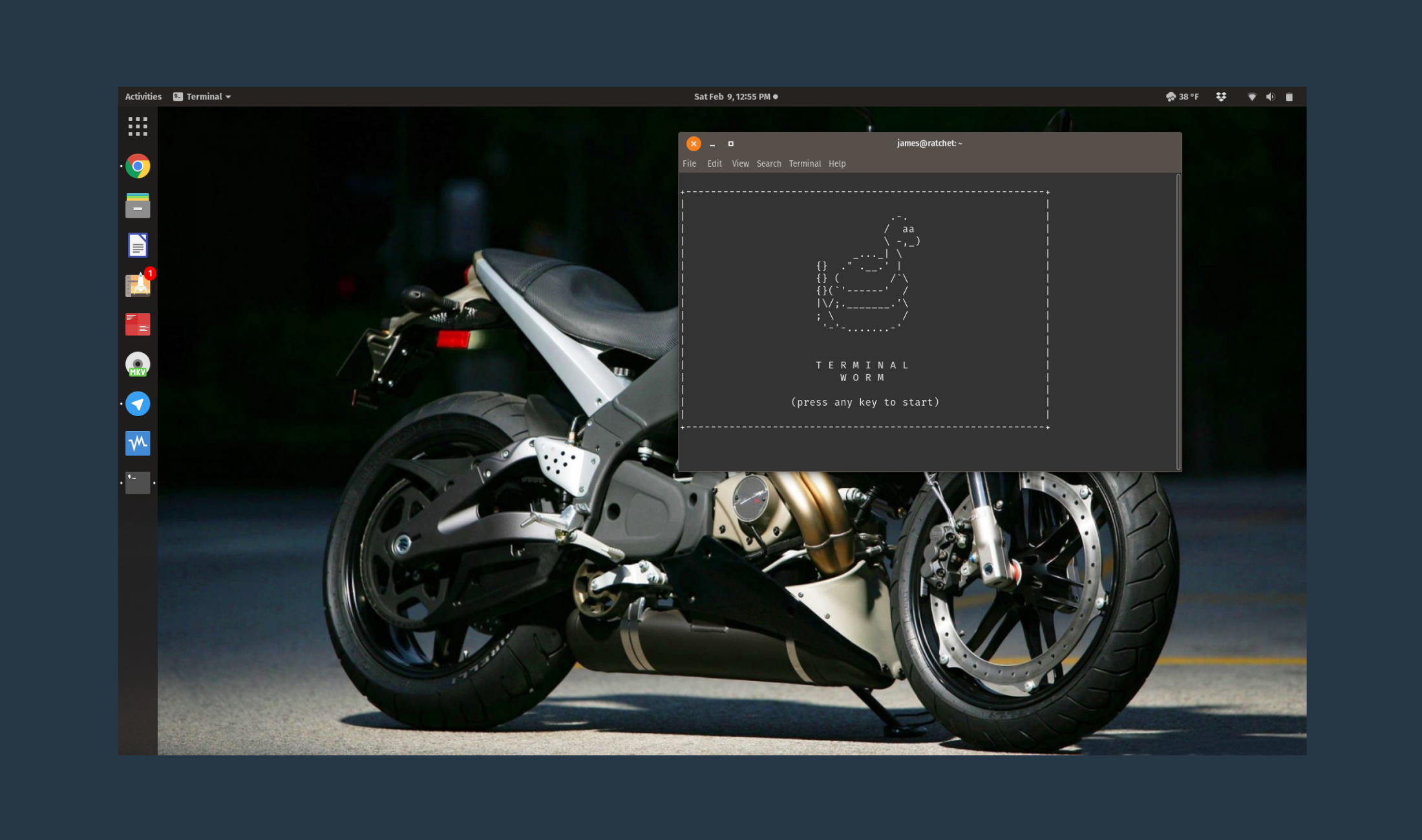The image size is (1422, 840).
Task: Click the terminal's vertical scrollbar
Action: pos(1179,322)
